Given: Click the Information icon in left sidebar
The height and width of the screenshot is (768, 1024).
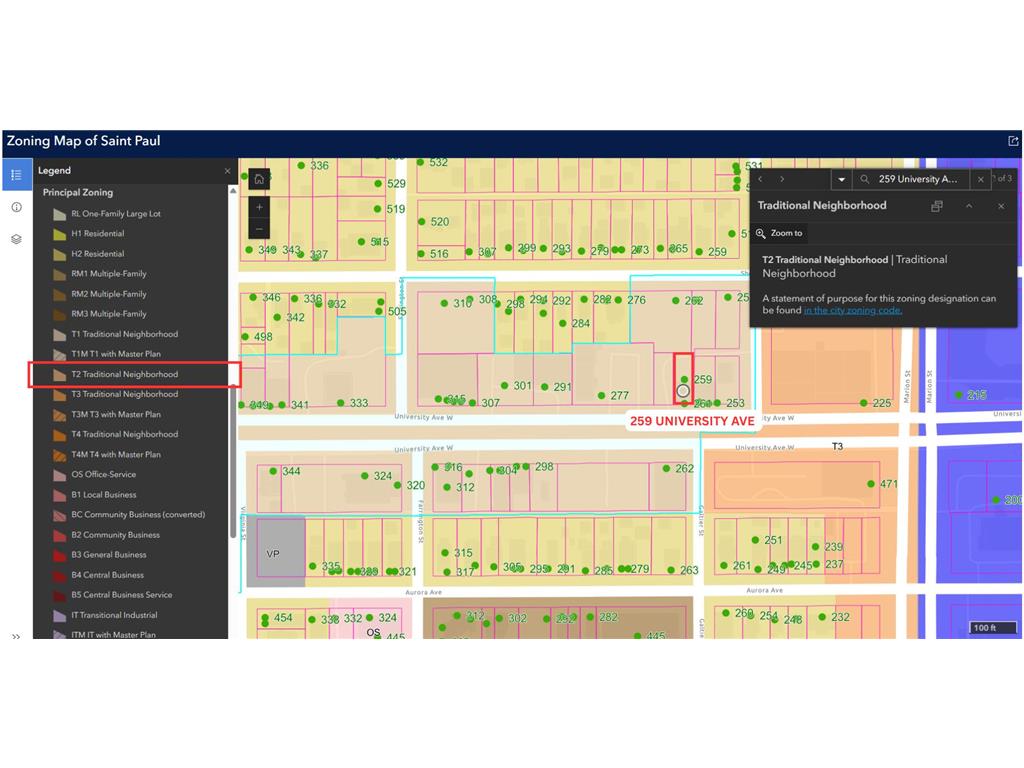Looking at the screenshot, I should [x=16, y=207].
